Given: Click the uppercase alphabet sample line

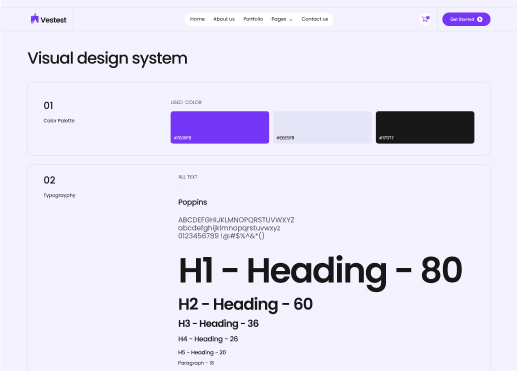Looking at the screenshot, I should point(236,220).
